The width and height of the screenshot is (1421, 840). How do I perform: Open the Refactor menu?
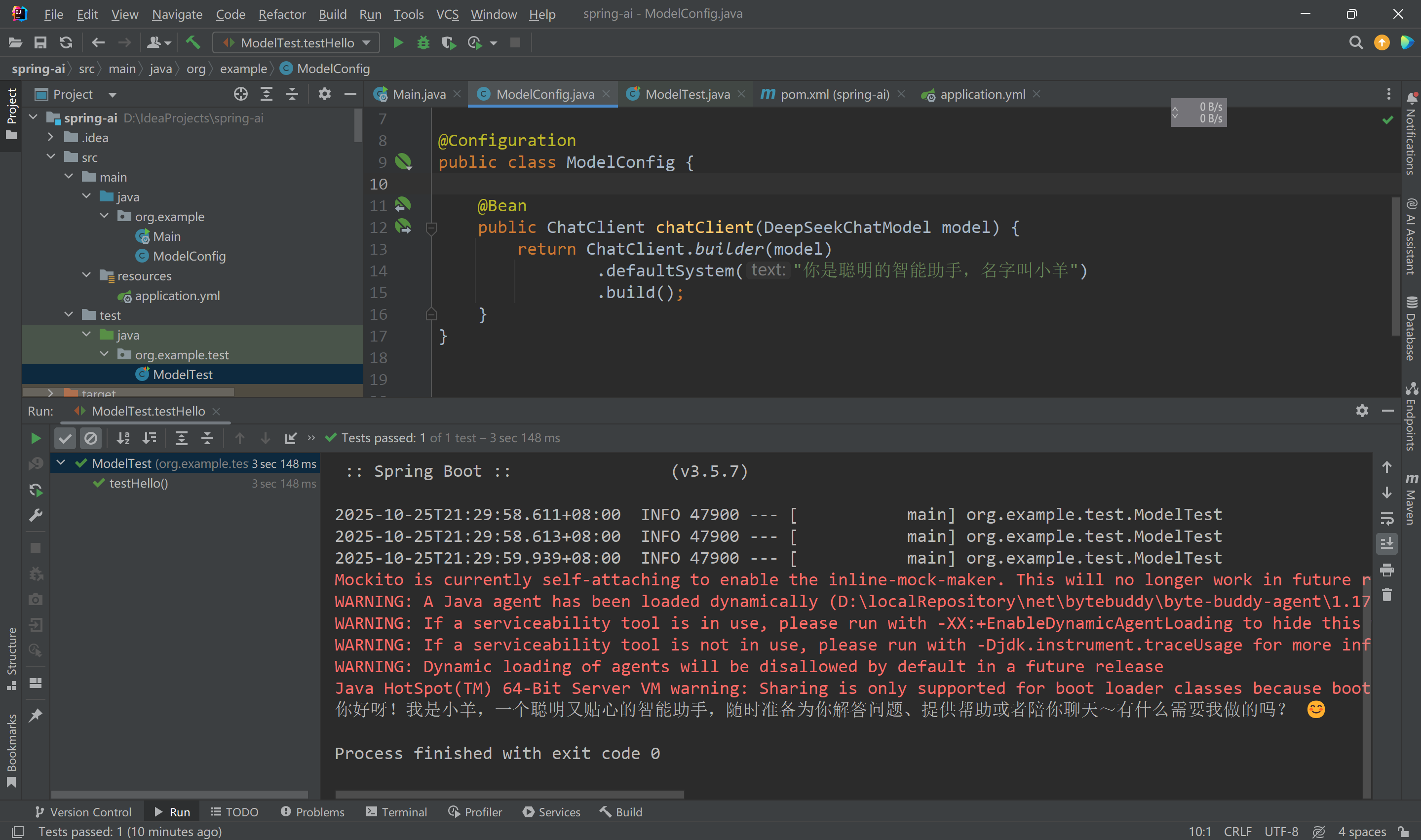point(282,14)
